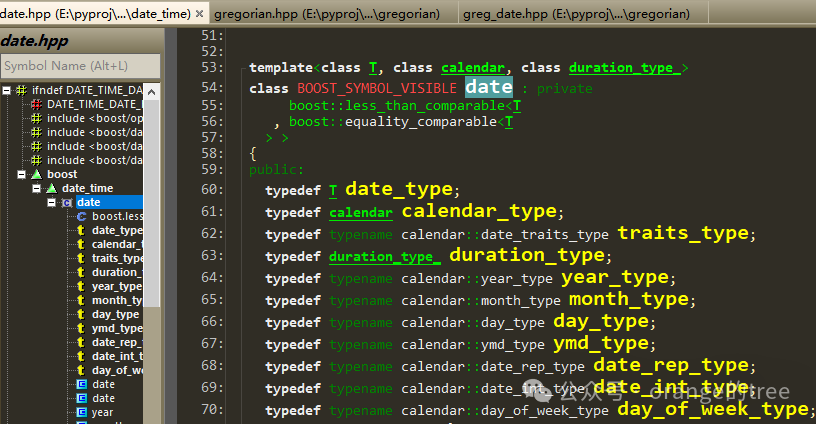This screenshot has height=424, width=816.
Task: Follow underlined T parameter on line 53
Action: click(x=373, y=68)
